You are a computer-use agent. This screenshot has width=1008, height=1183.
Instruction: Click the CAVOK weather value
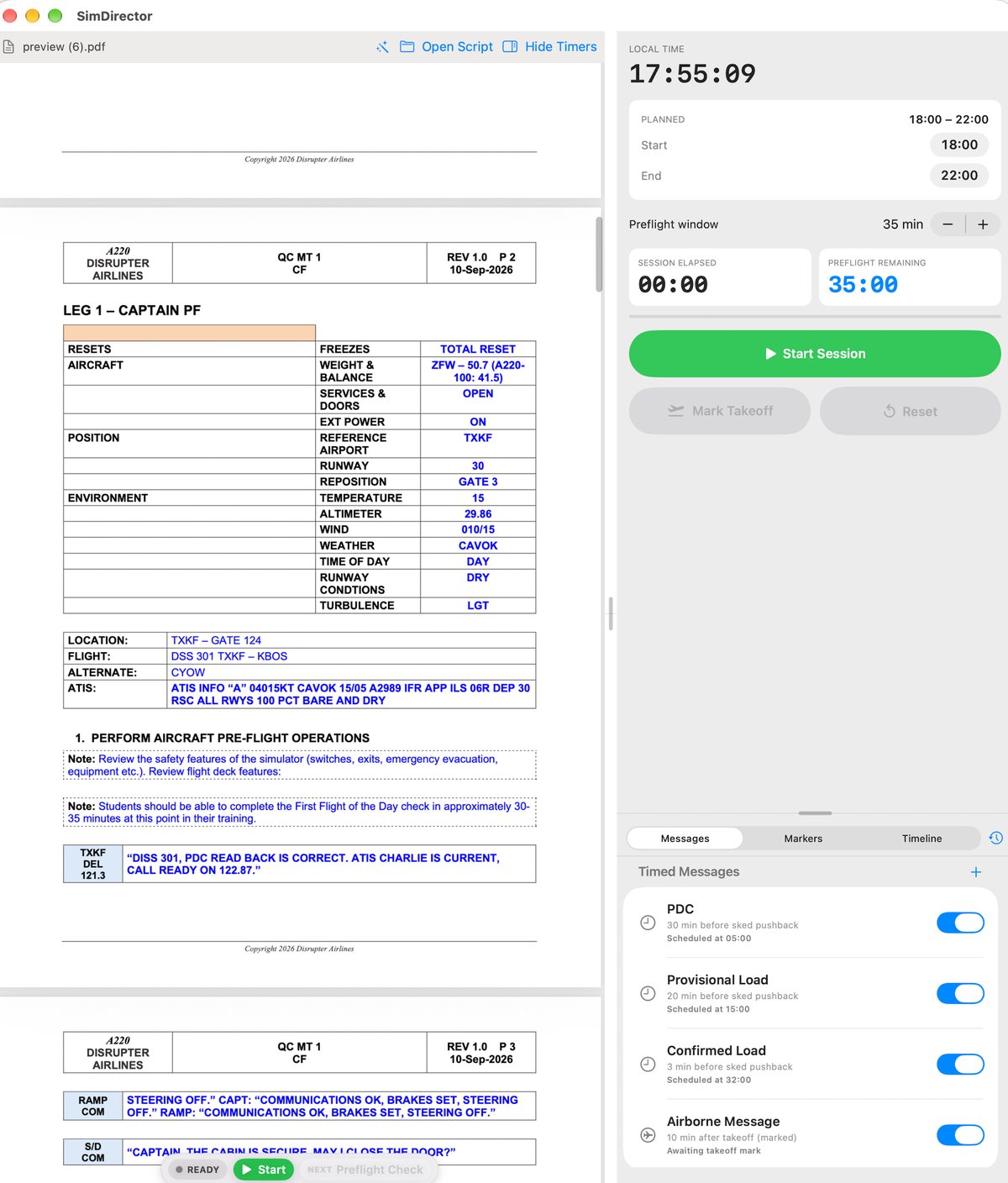point(478,545)
